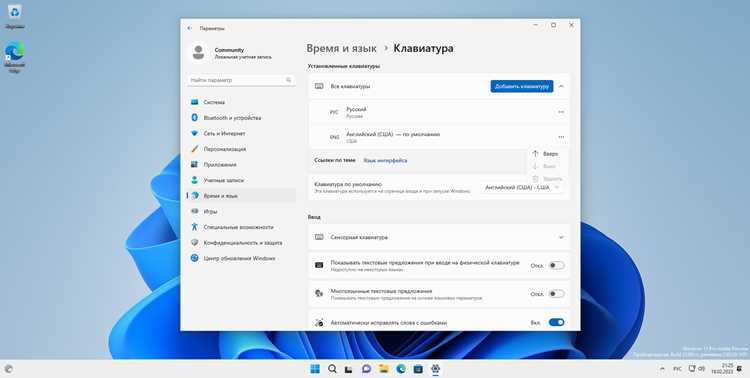Show hidden tray icons chevron
The height and width of the screenshot is (378, 750).
662,369
